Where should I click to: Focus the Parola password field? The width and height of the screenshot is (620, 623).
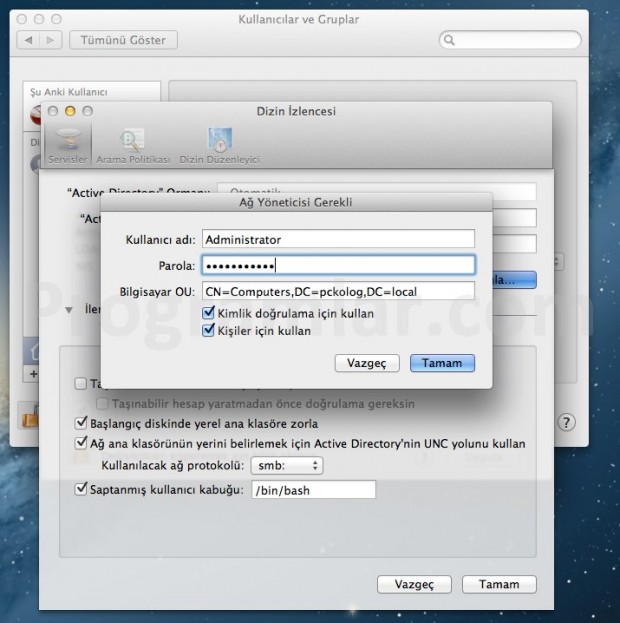coord(338,265)
